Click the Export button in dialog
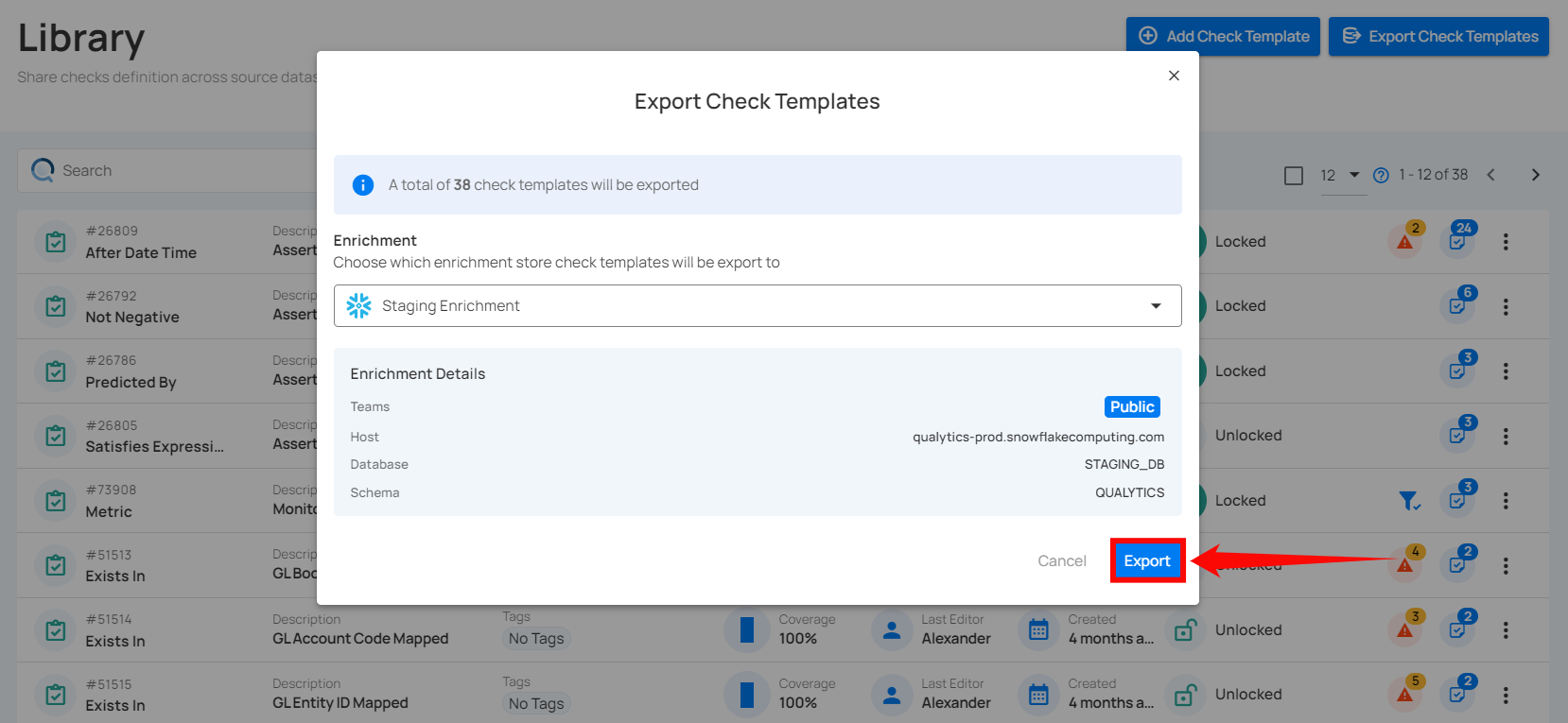1568x723 pixels. 1147,560
